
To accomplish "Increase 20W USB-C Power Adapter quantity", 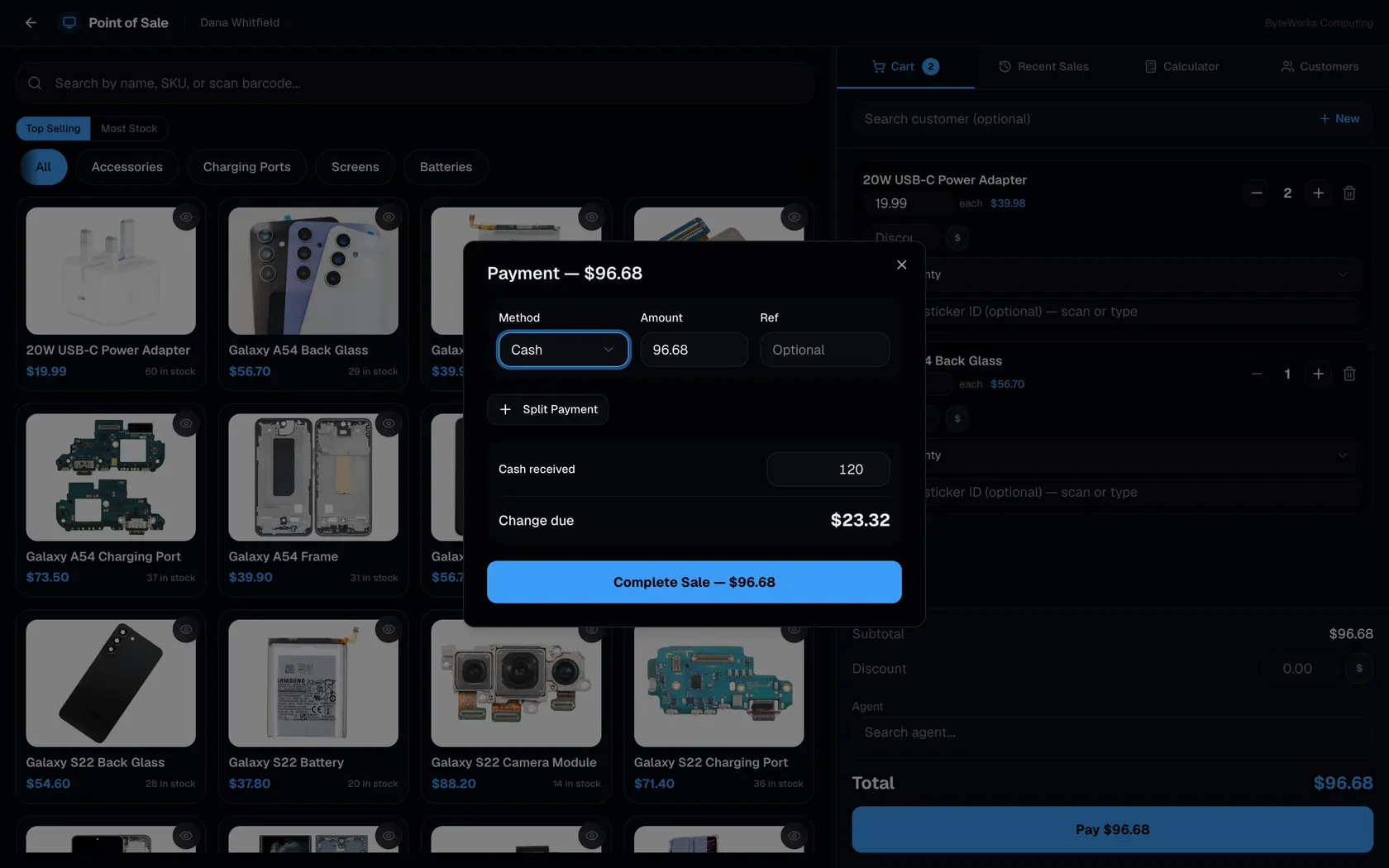I will click(1318, 193).
